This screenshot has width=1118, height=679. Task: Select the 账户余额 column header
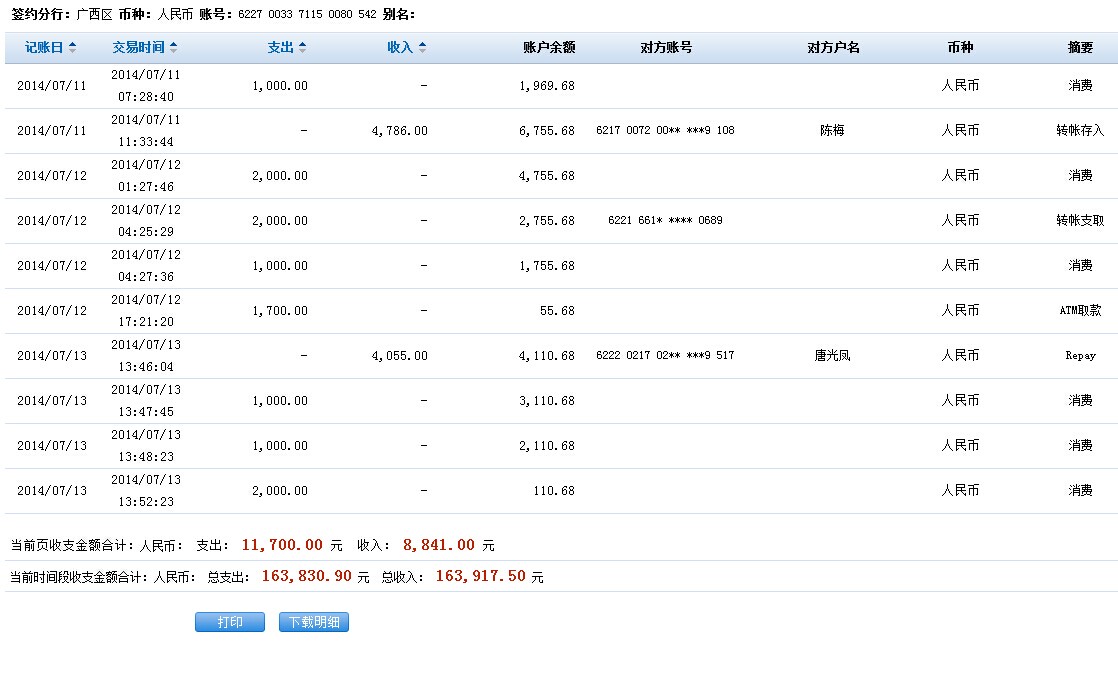click(549, 48)
